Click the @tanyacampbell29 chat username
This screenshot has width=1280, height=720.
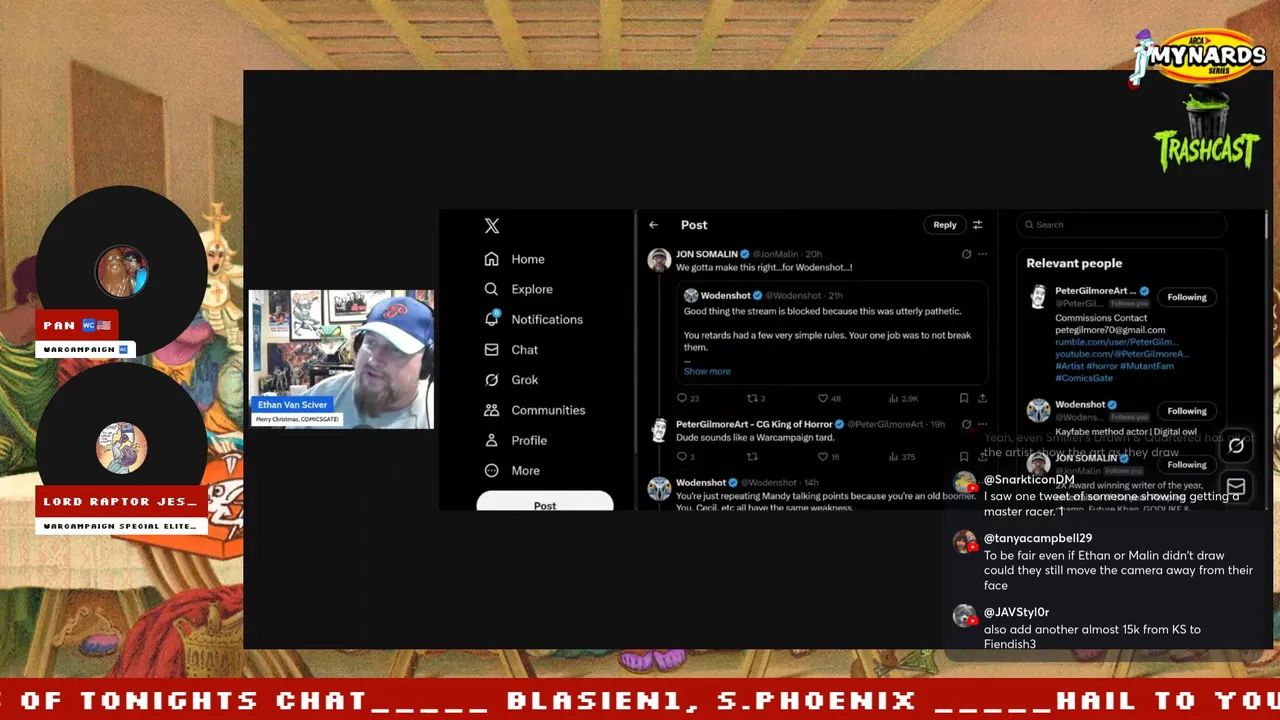coord(1038,538)
